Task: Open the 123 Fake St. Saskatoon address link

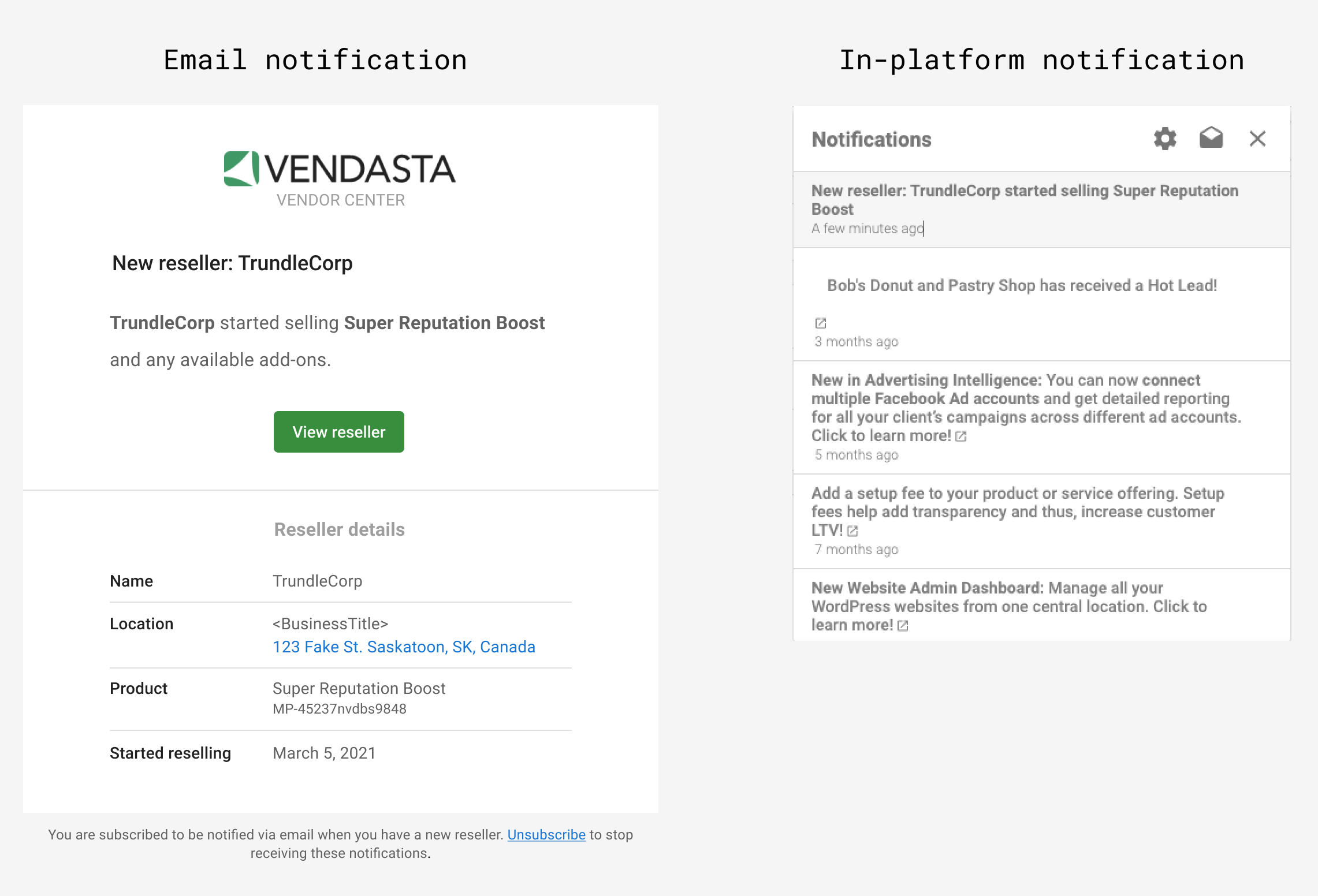Action: (x=404, y=647)
